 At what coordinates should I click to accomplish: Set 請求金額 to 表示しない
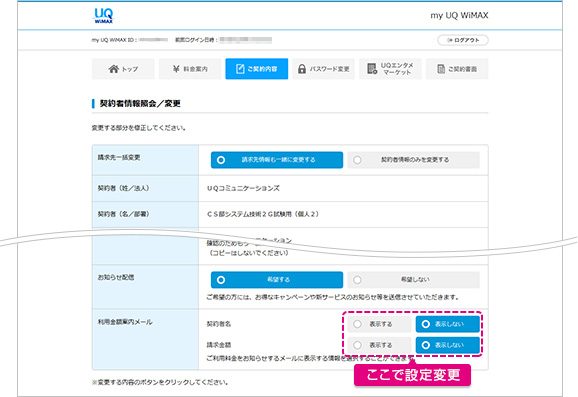(x=448, y=345)
